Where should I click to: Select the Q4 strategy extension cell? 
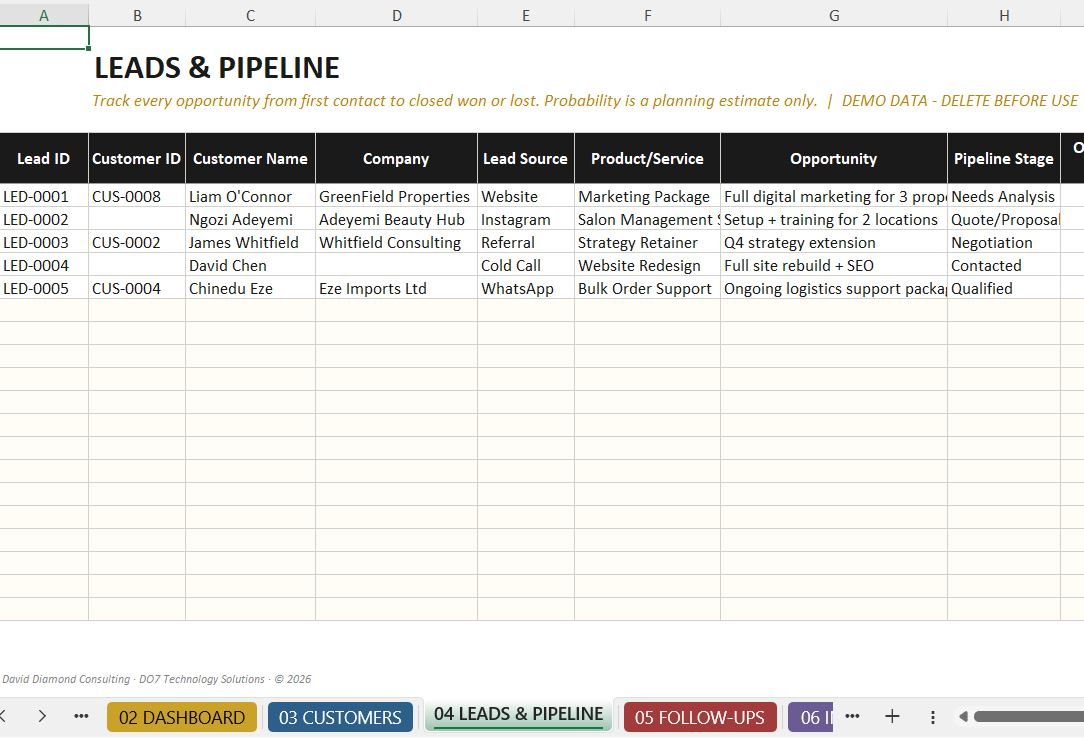[834, 243]
